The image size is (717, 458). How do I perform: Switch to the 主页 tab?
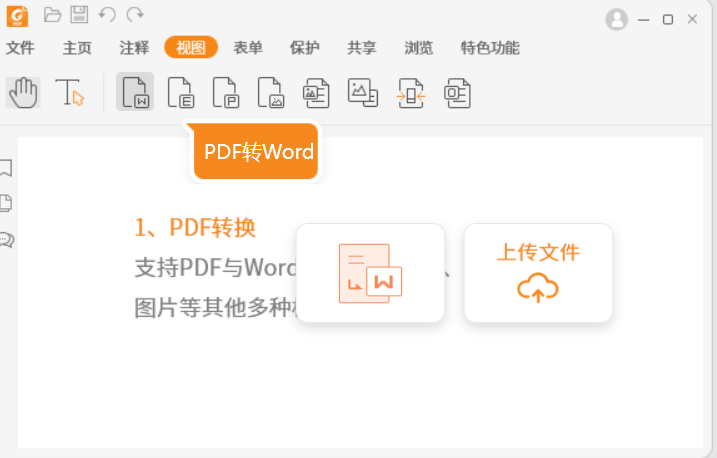click(x=77, y=48)
